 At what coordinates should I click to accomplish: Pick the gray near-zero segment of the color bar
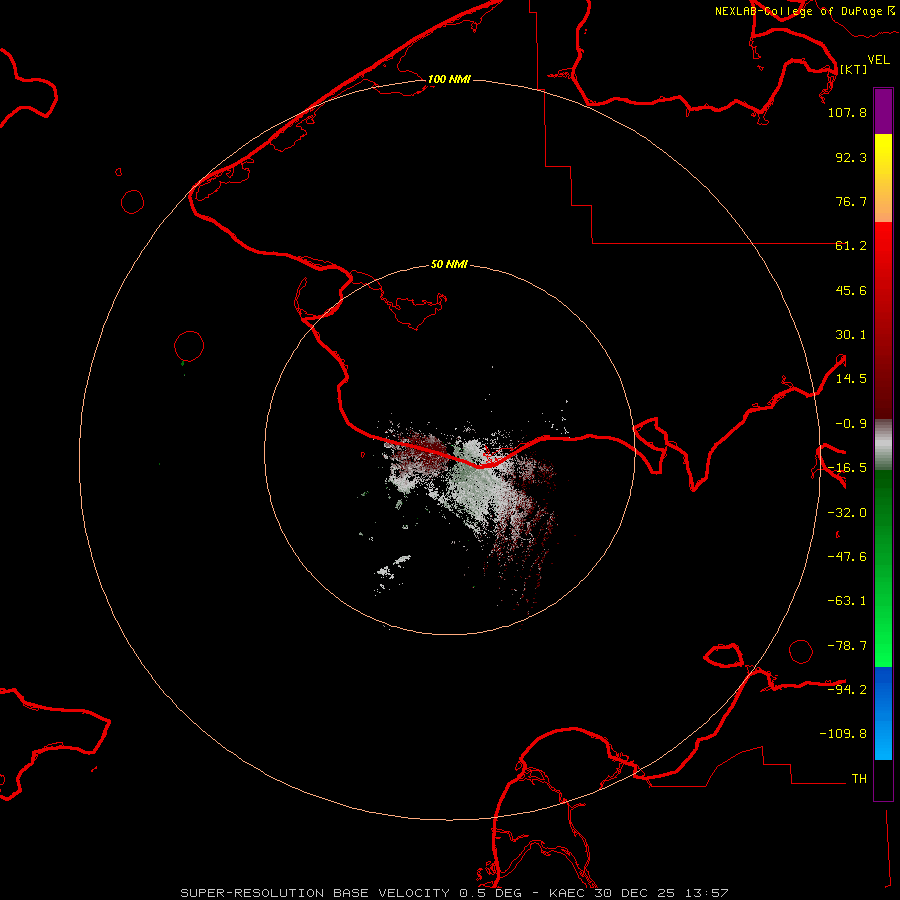(x=883, y=445)
